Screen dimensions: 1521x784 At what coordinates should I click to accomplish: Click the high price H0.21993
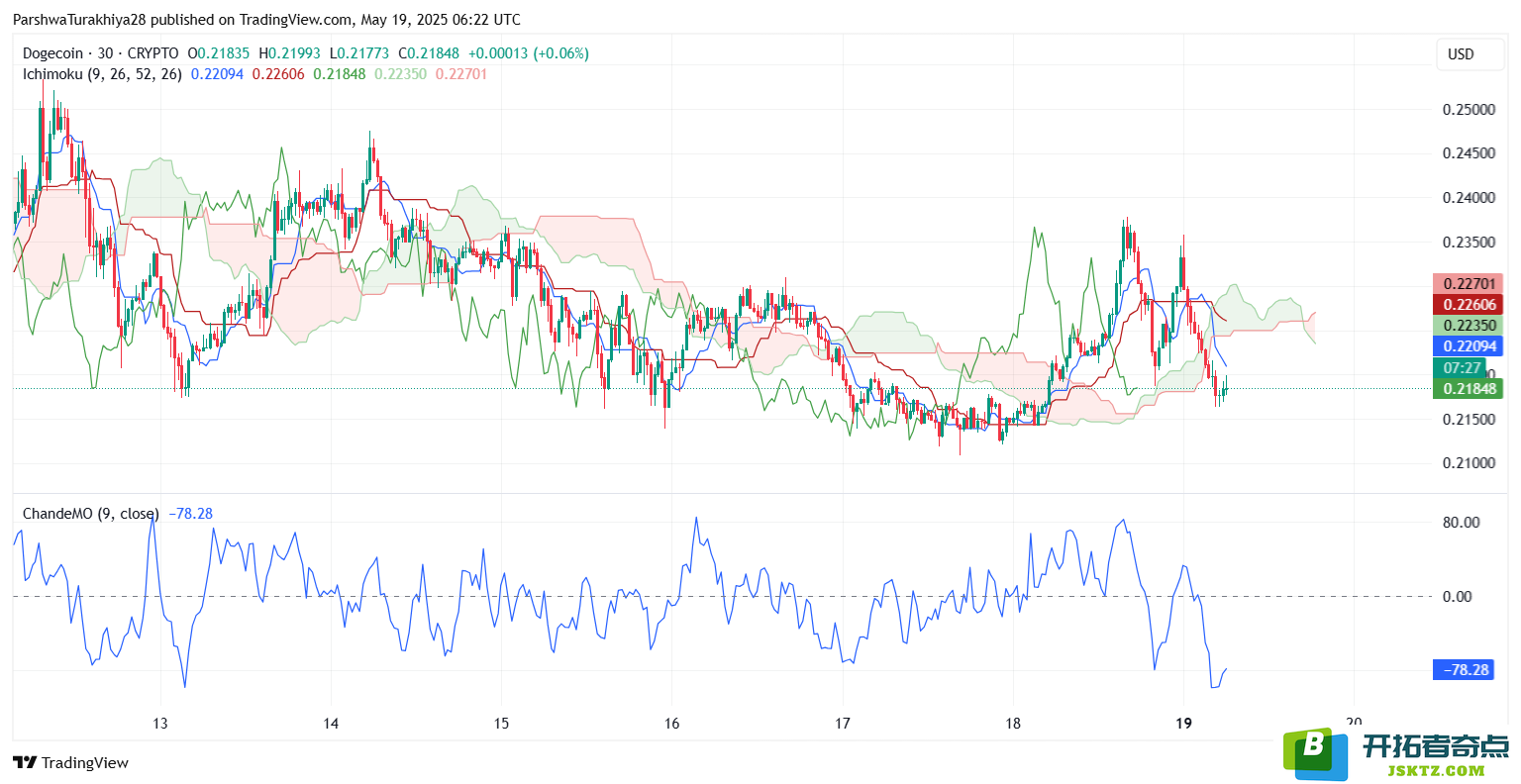point(290,53)
